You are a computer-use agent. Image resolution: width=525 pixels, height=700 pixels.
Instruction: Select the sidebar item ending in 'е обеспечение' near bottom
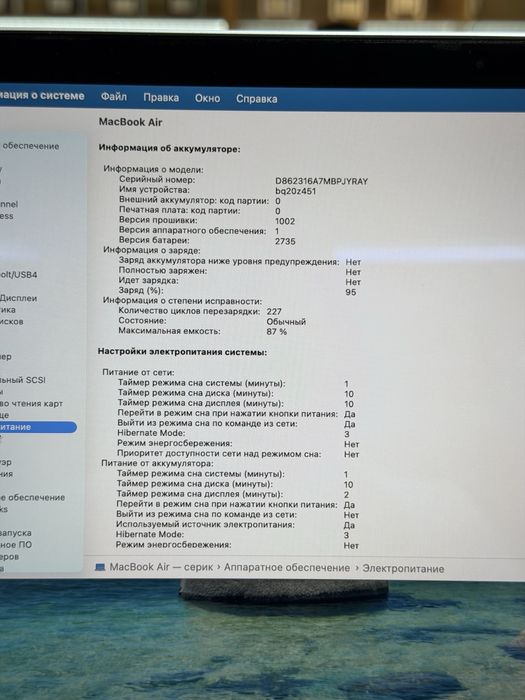pyautogui.click(x=33, y=497)
